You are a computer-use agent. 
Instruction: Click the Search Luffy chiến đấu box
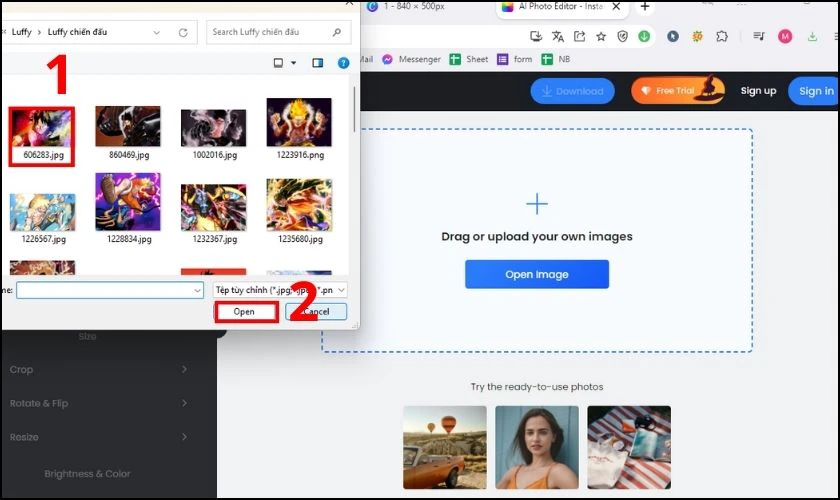tap(279, 32)
